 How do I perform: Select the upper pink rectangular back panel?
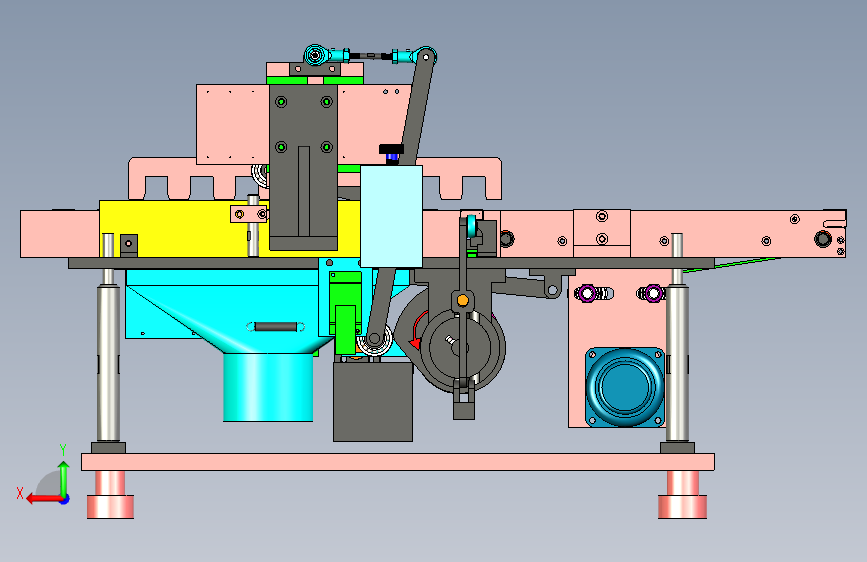232,124
